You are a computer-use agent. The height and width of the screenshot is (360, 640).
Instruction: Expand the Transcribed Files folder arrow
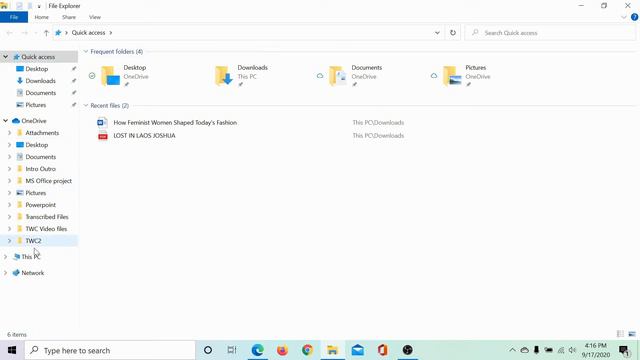9,217
